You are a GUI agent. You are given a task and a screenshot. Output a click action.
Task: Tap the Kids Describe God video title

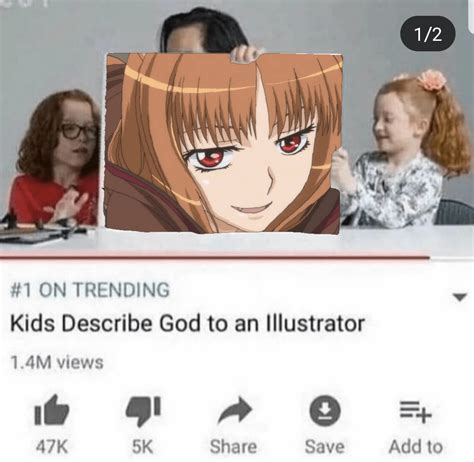[187, 323]
